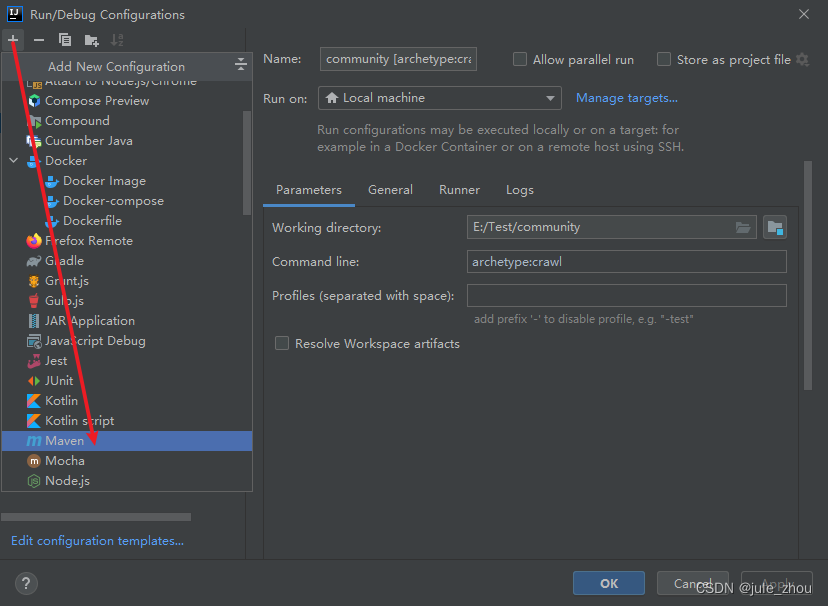
Task: Switch to the Parameters tab
Action: 309,190
